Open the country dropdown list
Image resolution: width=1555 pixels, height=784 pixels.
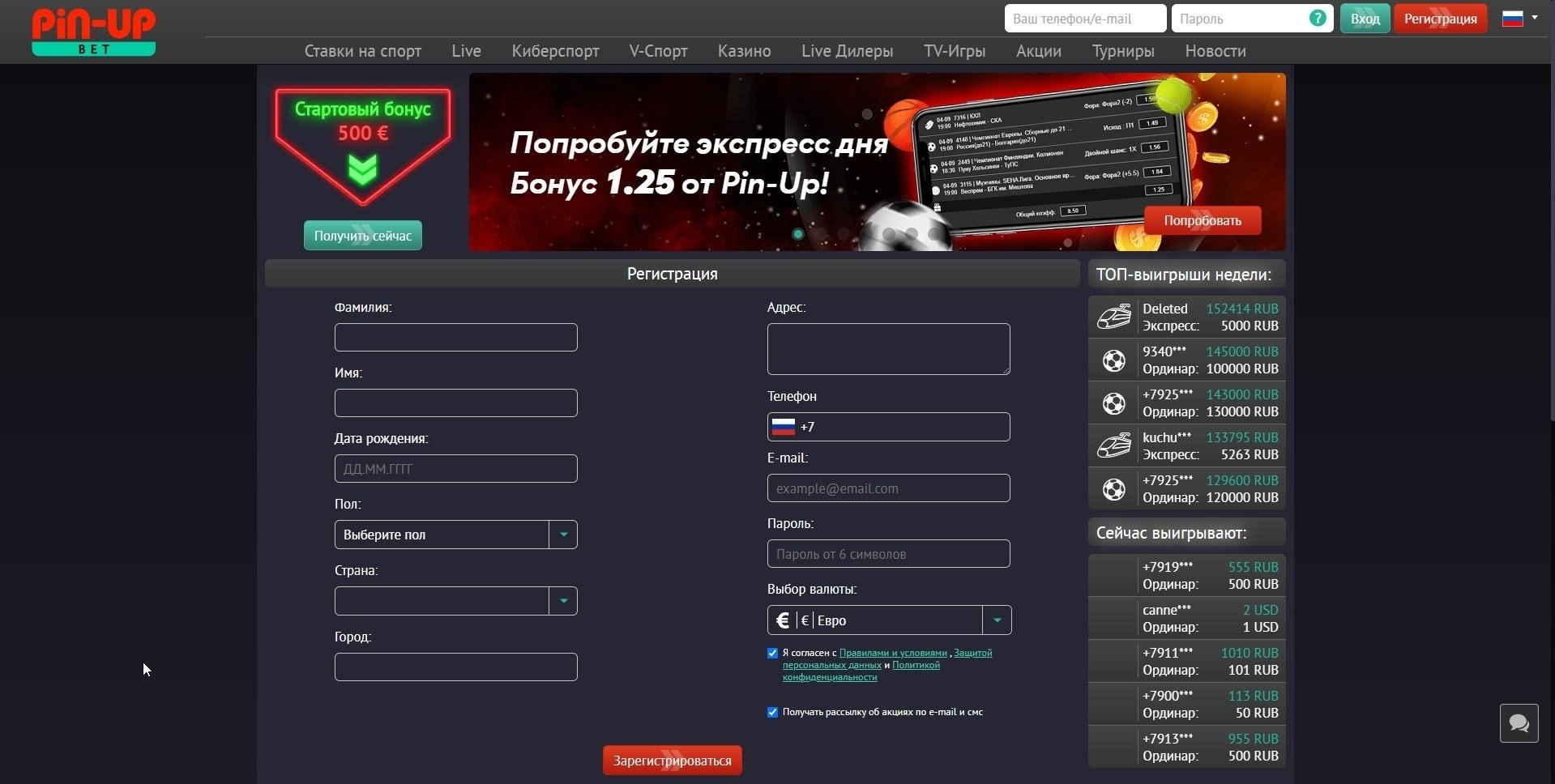point(456,601)
